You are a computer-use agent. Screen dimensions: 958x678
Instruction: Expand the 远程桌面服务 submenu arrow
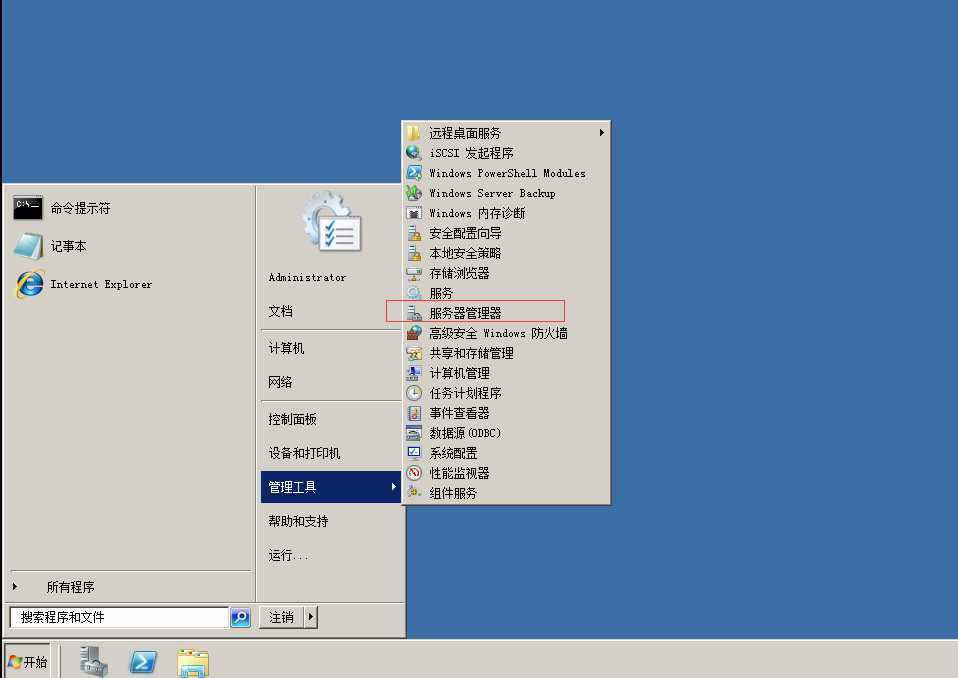[x=602, y=133]
